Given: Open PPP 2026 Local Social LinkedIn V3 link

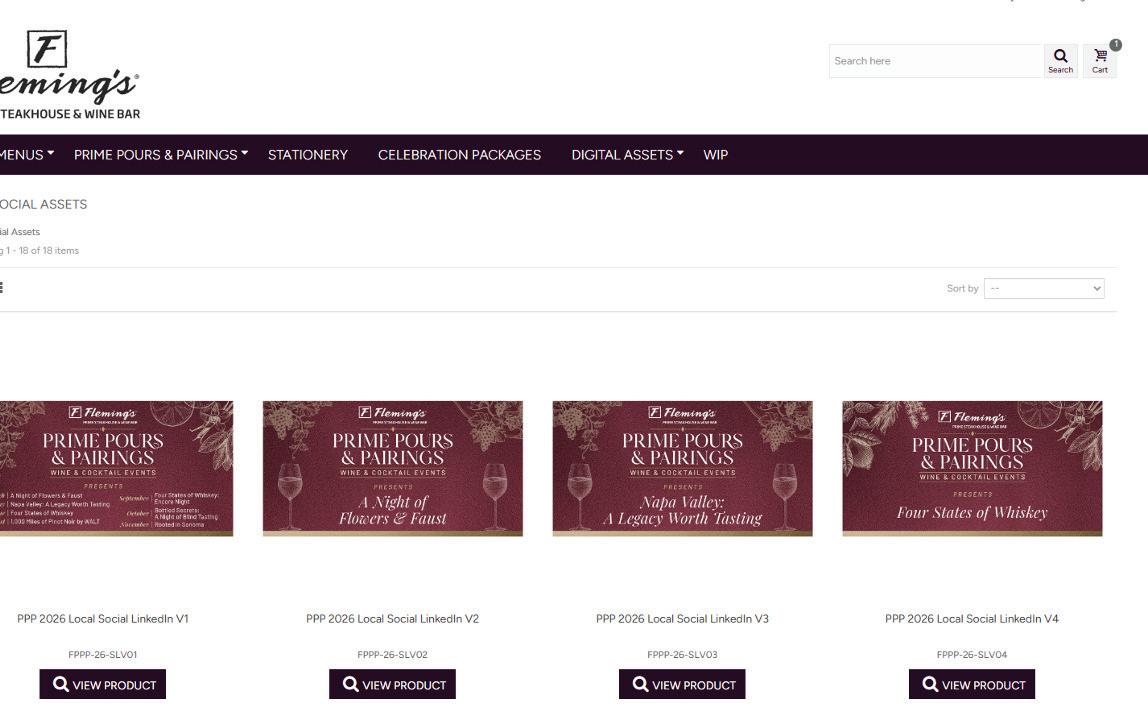Looking at the screenshot, I should pos(682,619).
